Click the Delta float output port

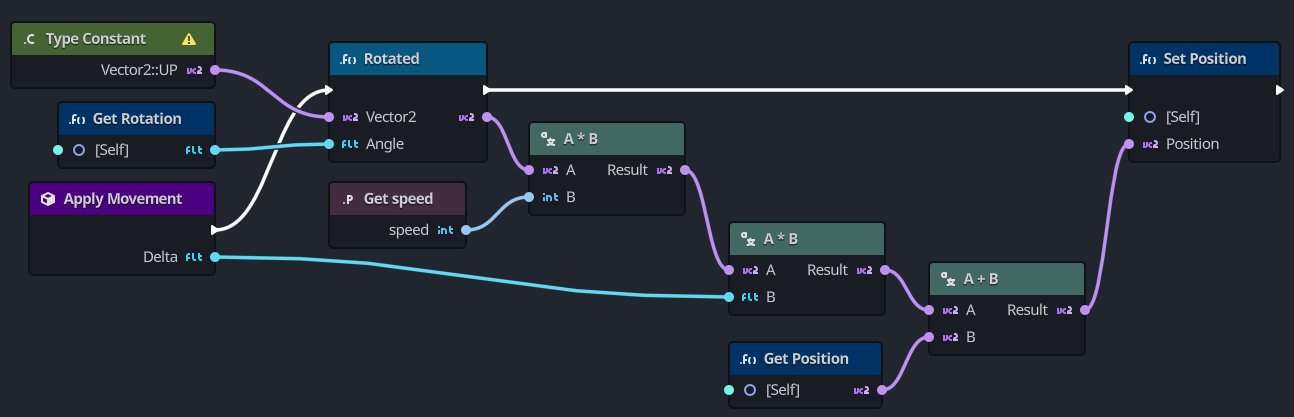[215, 257]
